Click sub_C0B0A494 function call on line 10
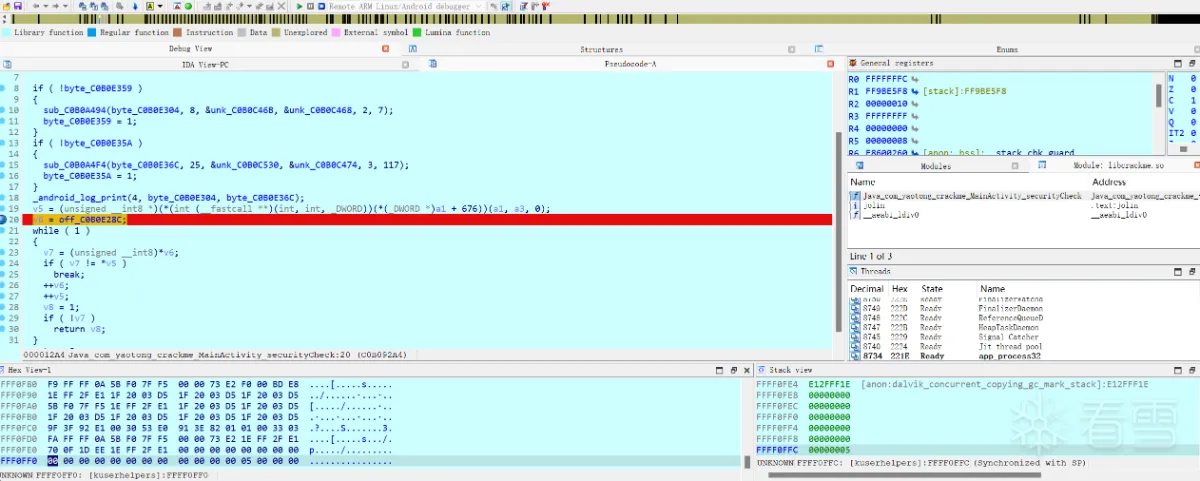Image resolution: width=1200 pixels, height=481 pixels. coord(74,110)
